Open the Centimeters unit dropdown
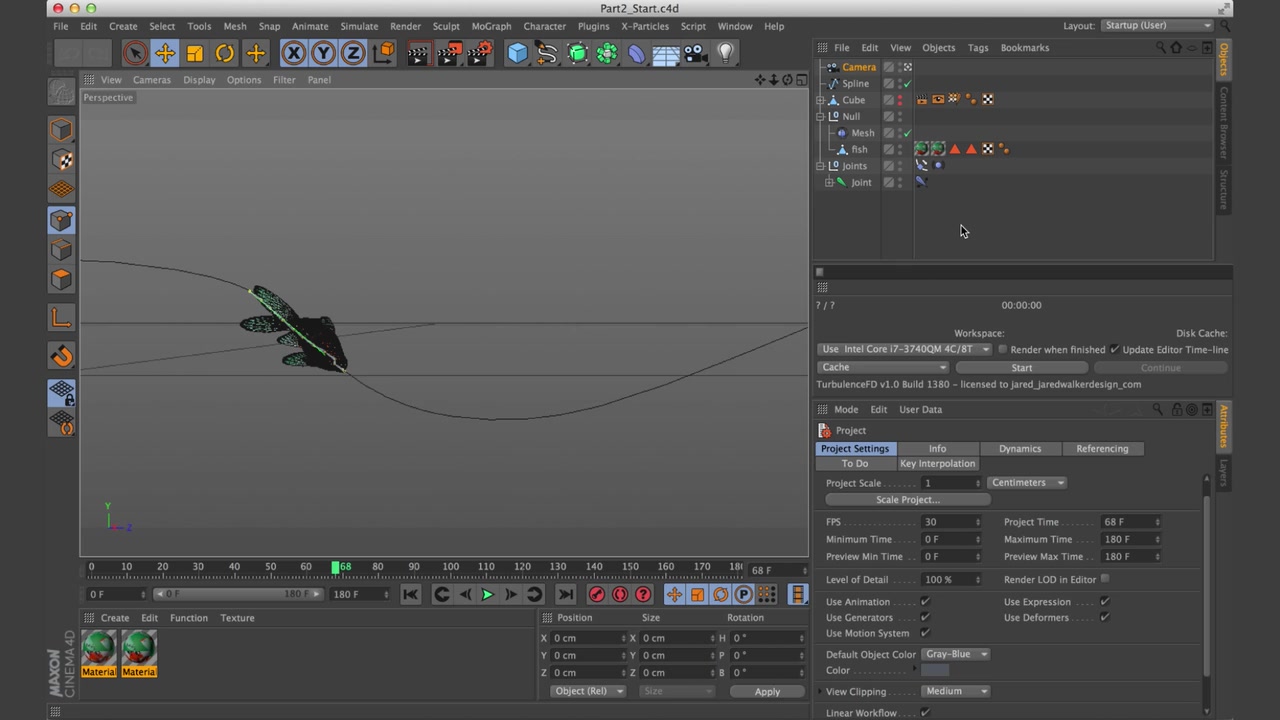This screenshot has height=720, width=1280. 1028,483
